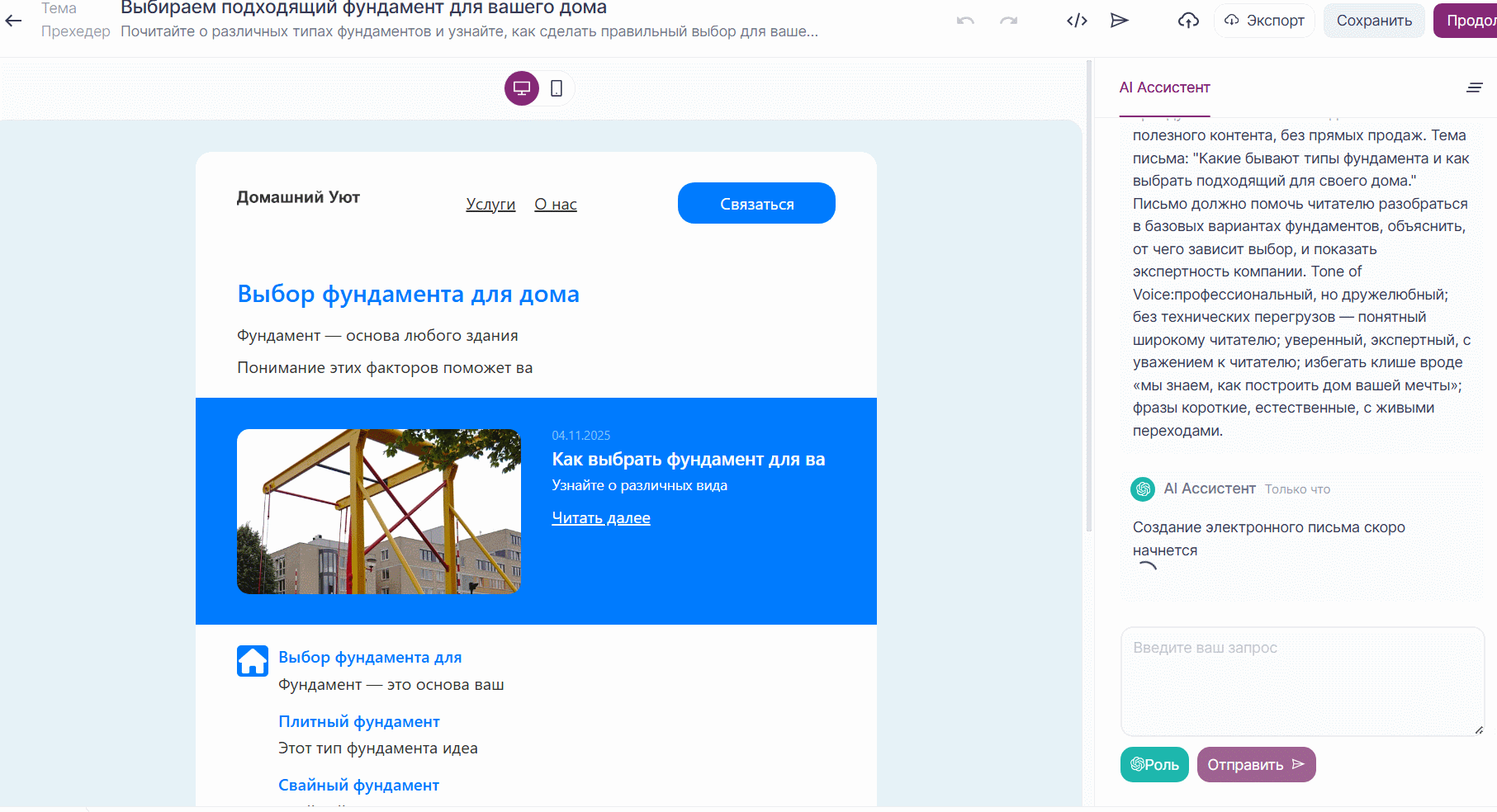Select text Фундамент — основа любого здания
The width and height of the screenshot is (1497, 812).
(x=377, y=335)
